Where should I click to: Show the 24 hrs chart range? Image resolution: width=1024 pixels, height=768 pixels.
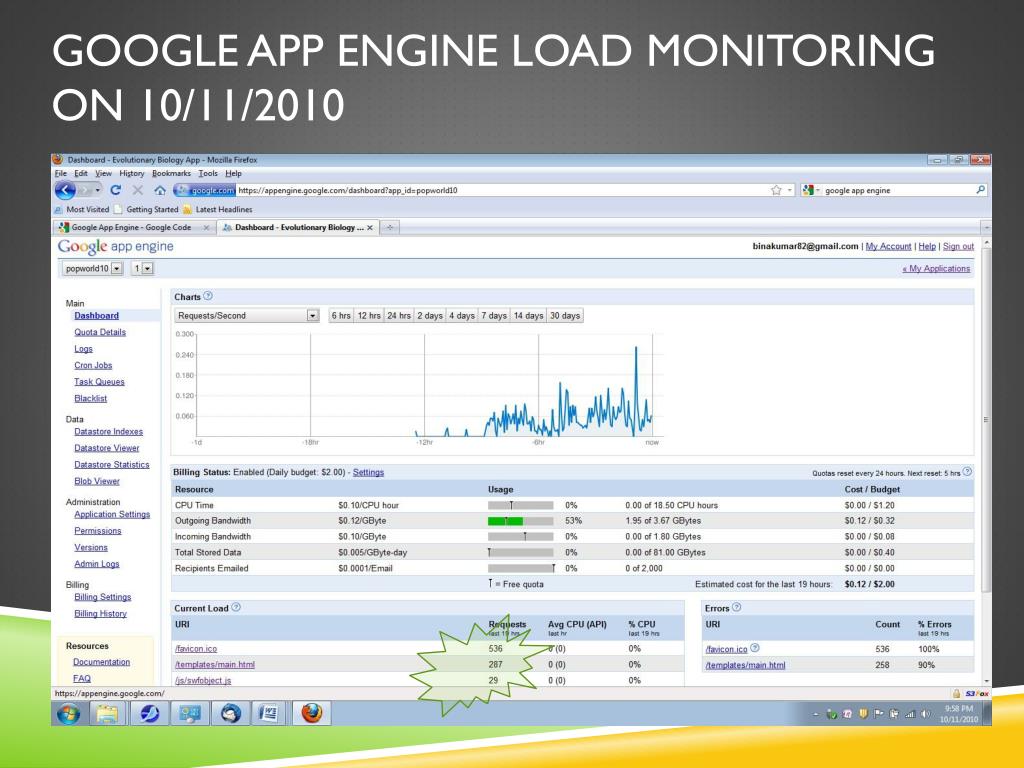pos(398,315)
